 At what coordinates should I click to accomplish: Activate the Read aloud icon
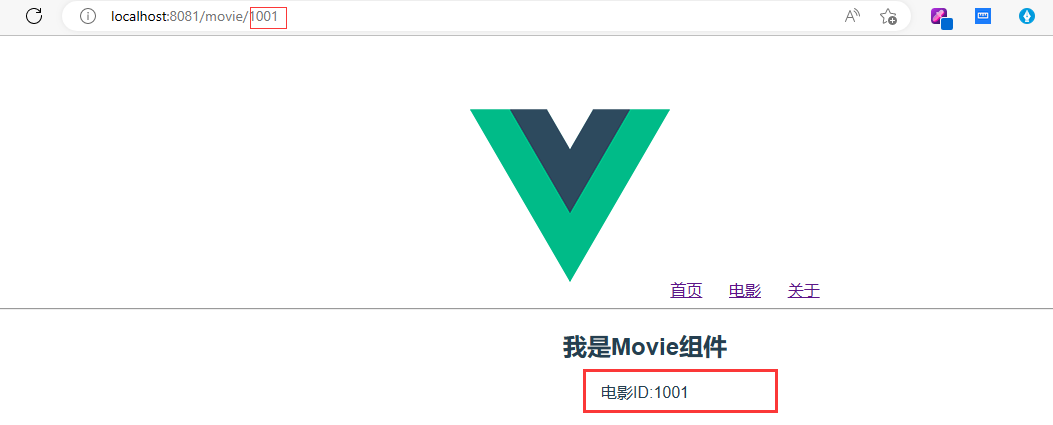852,16
